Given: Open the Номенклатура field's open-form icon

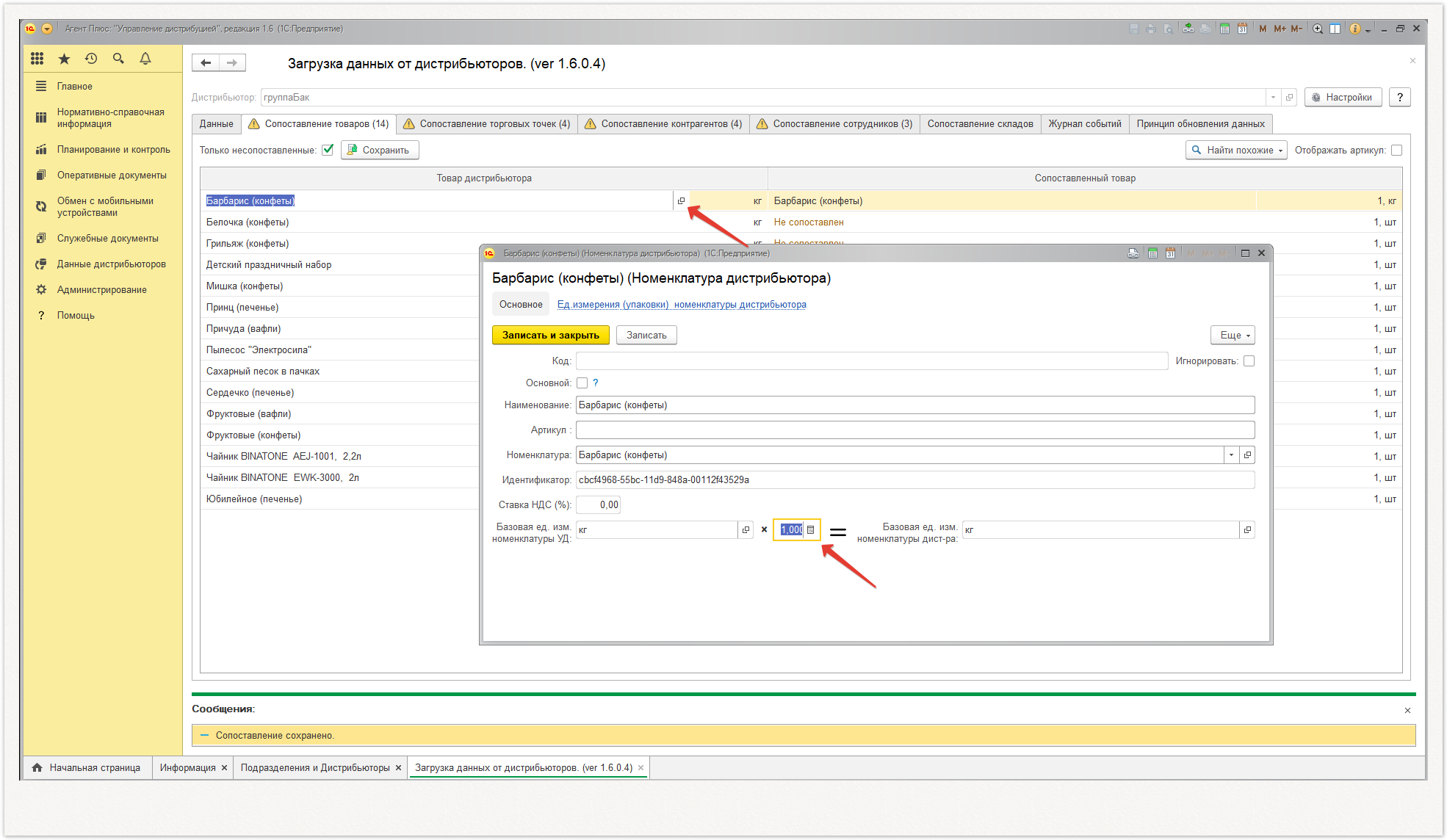Looking at the screenshot, I should 1247,455.
